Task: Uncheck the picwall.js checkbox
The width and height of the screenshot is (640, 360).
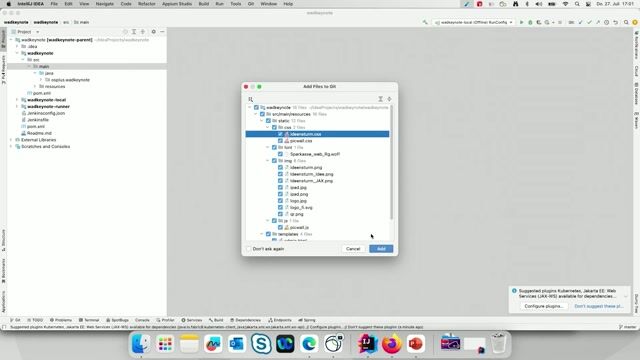Action: tap(280, 227)
